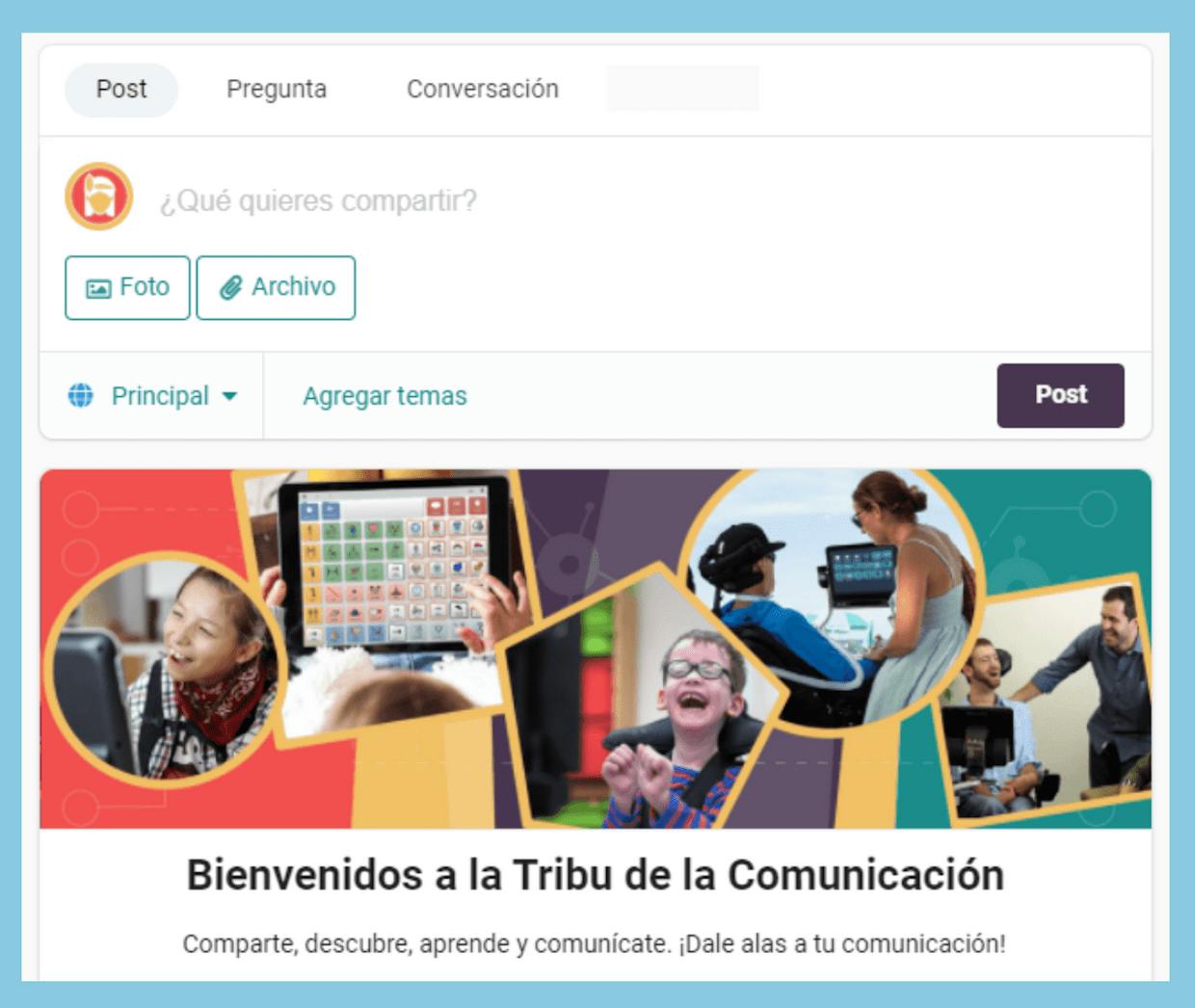Click the paperclip icon in Archivo button

230,287
